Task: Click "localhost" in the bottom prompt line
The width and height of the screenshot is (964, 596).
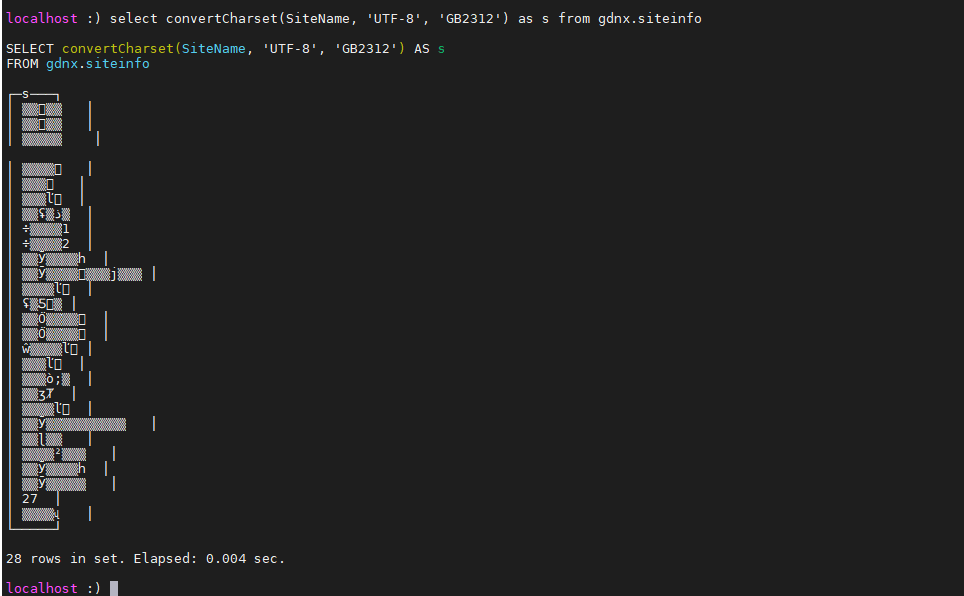Action: point(41,588)
